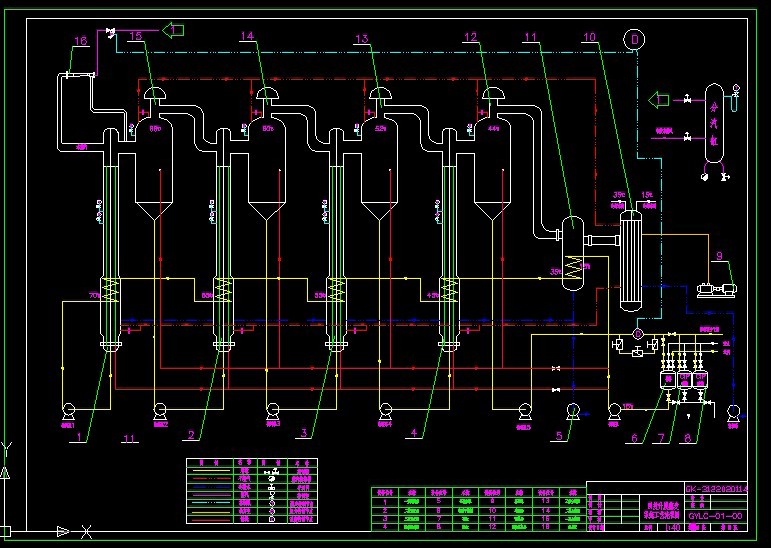This screenshot has width=771, height=548.
Task: Pick the green arrow on the line toward callout 16
Action: pyautogui.click(x=173, y=30)
